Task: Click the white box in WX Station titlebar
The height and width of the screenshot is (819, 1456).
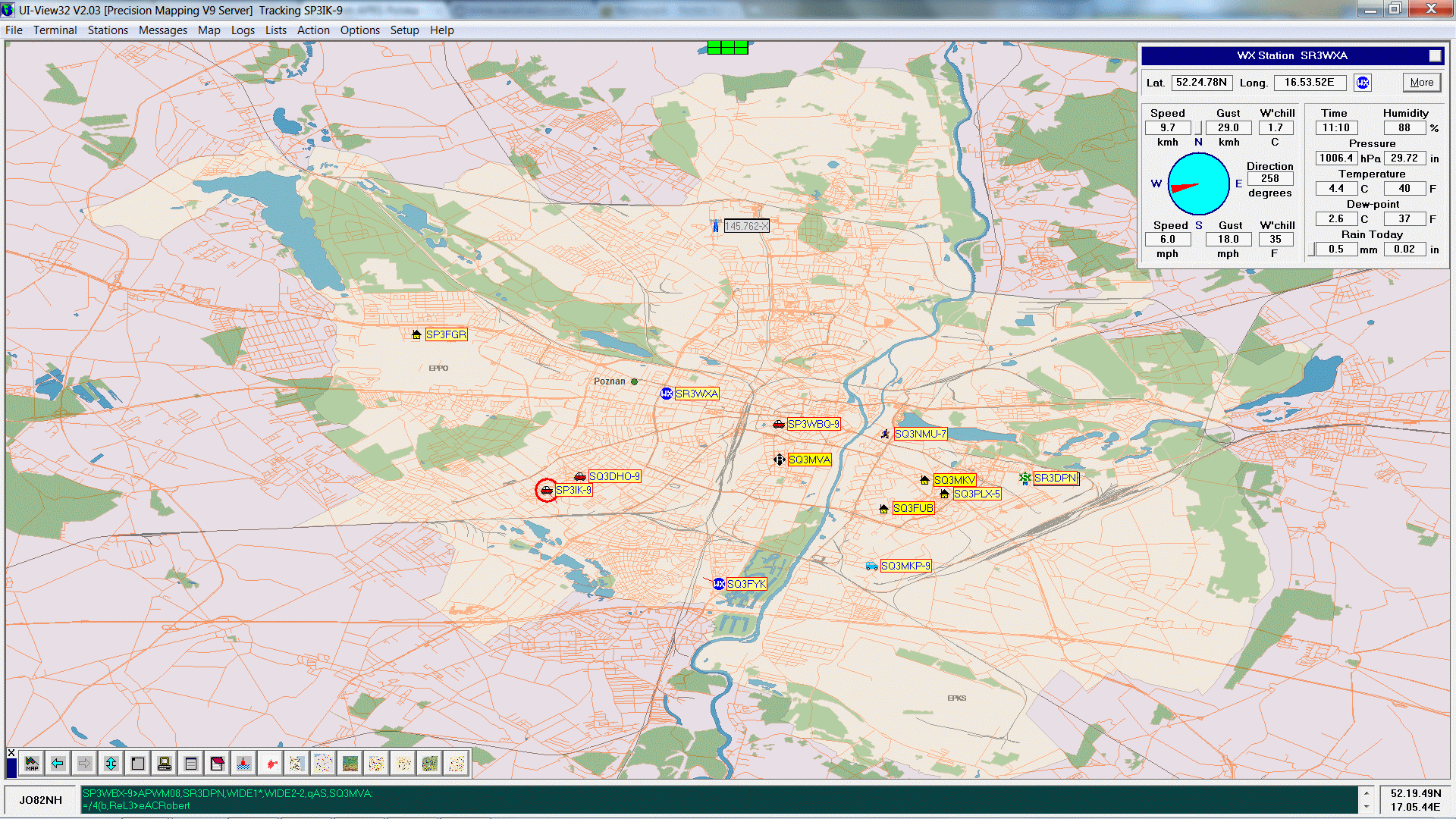Action: click(1435, 55)
